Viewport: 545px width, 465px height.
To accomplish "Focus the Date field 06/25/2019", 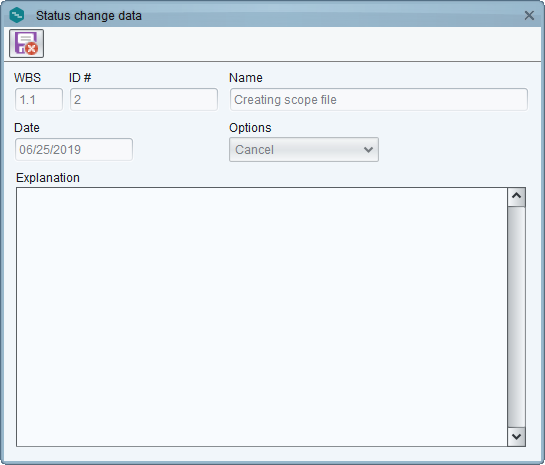I will [x=74, y=150].
